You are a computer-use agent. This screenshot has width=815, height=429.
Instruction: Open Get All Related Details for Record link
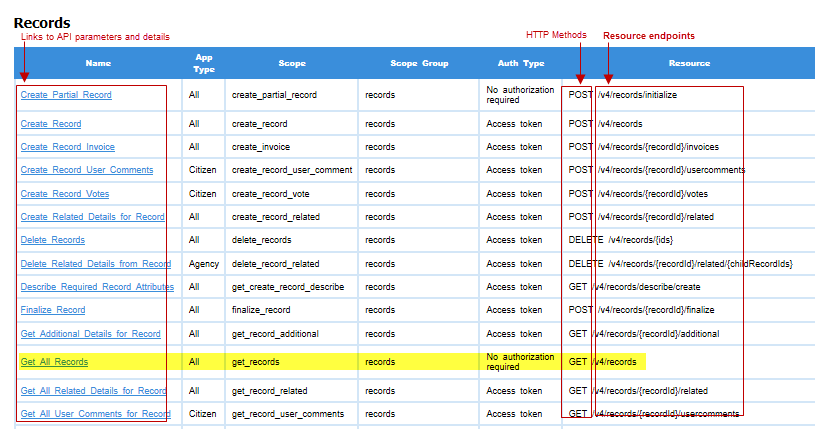(93, 391)
